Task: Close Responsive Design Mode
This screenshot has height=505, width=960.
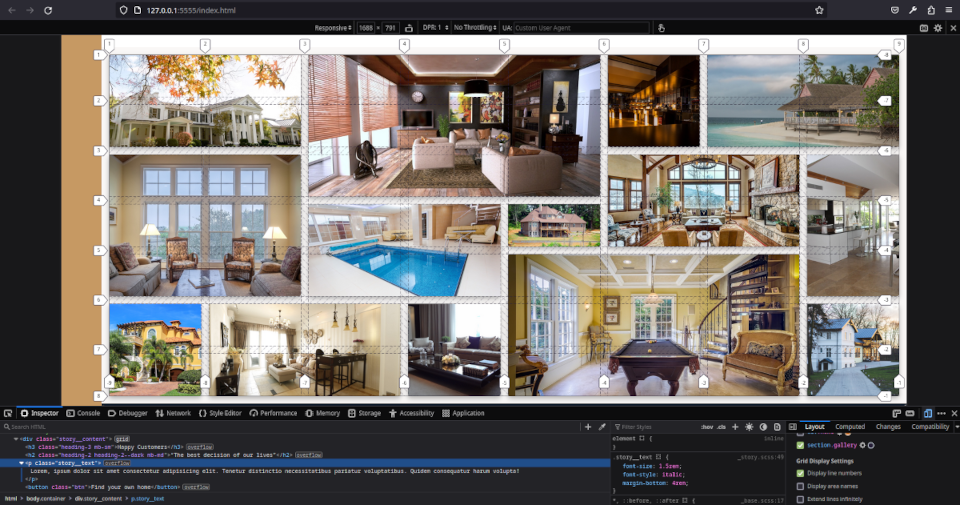Action: (x=953, y=28)
